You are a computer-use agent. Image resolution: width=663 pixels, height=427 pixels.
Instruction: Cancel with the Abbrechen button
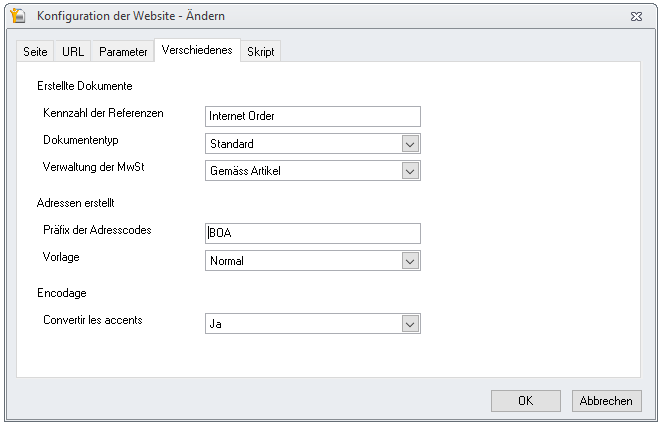606,401
